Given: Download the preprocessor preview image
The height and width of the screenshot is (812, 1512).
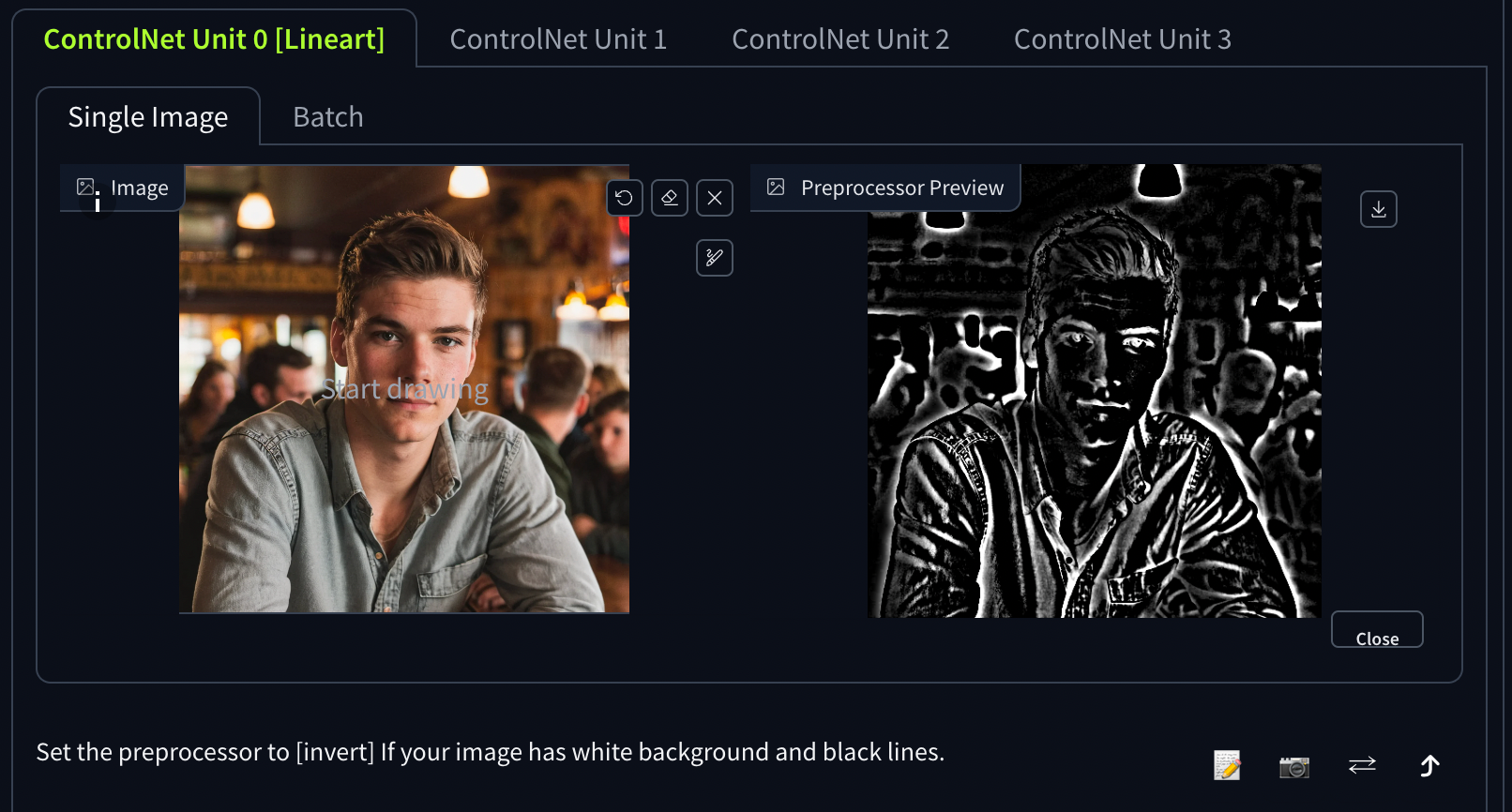Looking at the screenshot, I should (x=1379, y=209).
